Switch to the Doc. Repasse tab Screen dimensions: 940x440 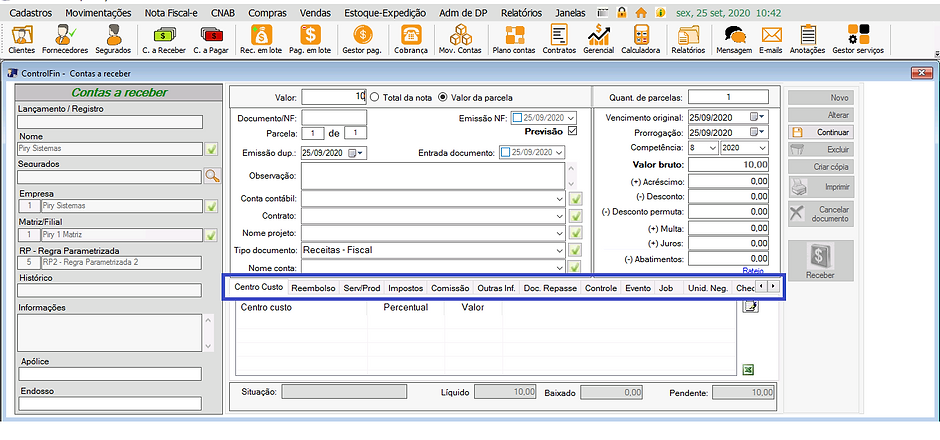pyautogui.click(x=550, y=288)
